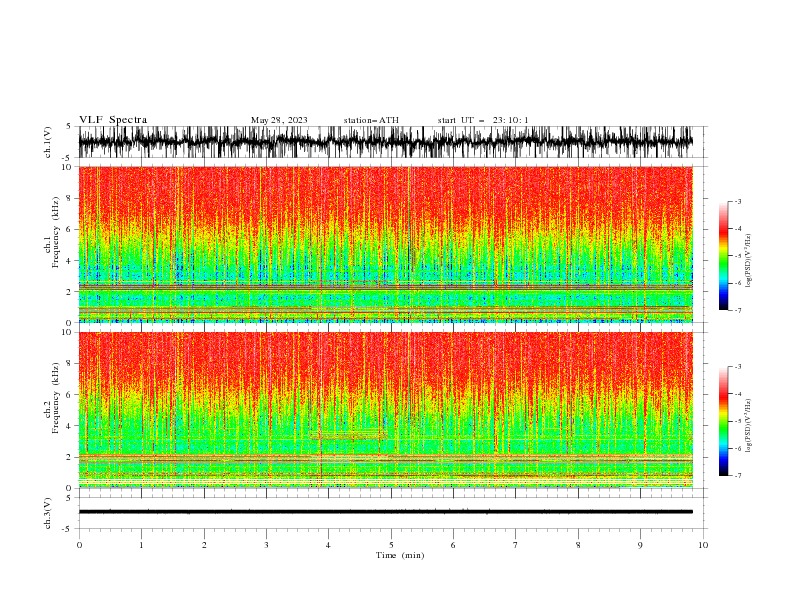Click time-axis tick label "3"
Screen dimensions: 792x612
tap(266, 545)
